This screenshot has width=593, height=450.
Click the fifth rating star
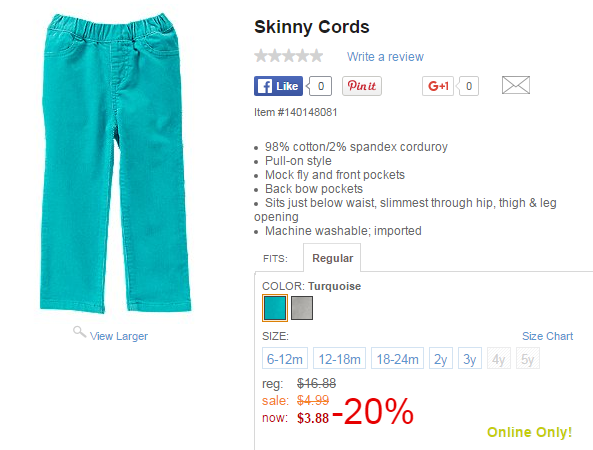(x=317, y=56)
